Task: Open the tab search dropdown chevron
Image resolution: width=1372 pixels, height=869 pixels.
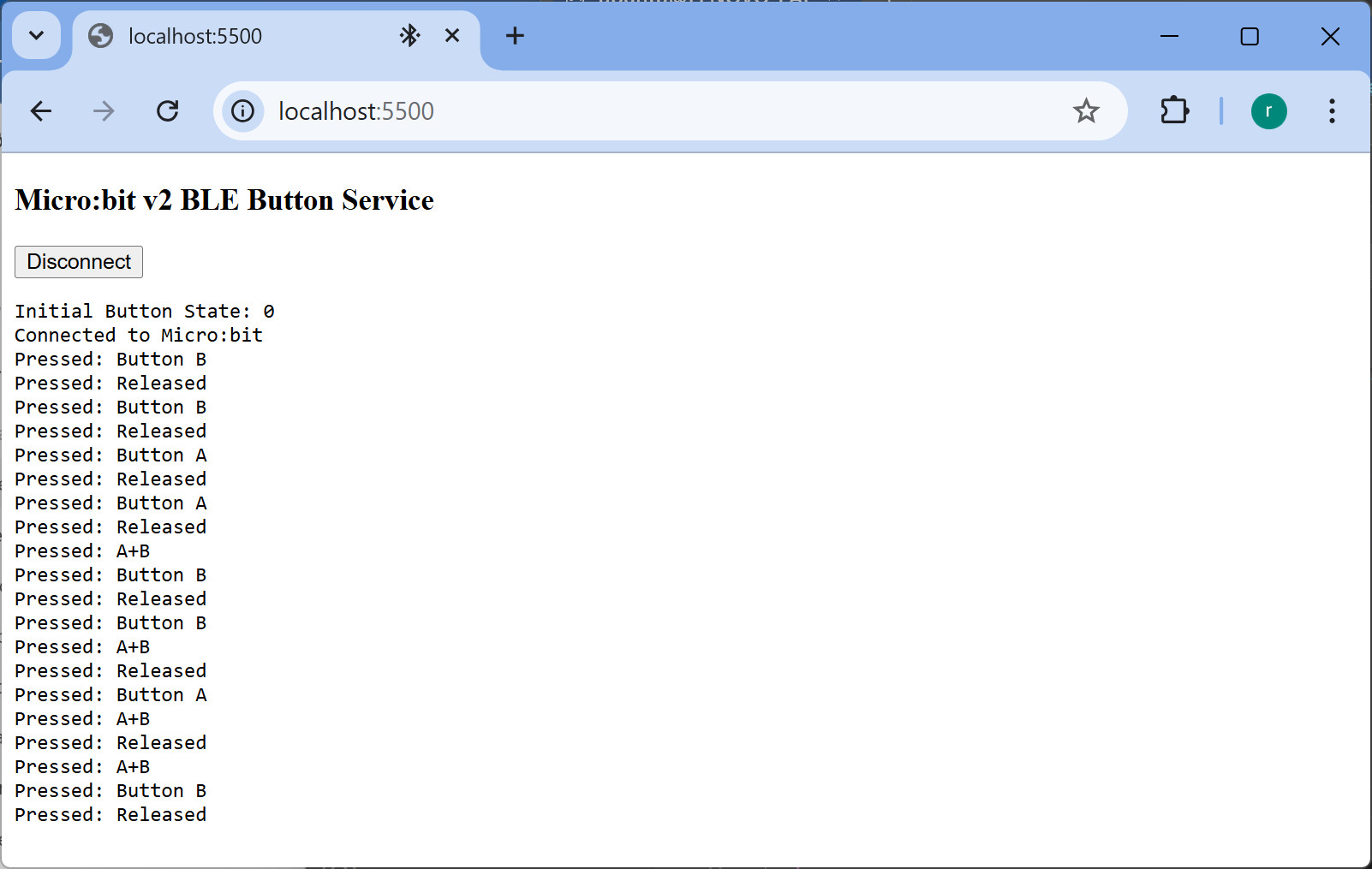Action: pos(36,36)
